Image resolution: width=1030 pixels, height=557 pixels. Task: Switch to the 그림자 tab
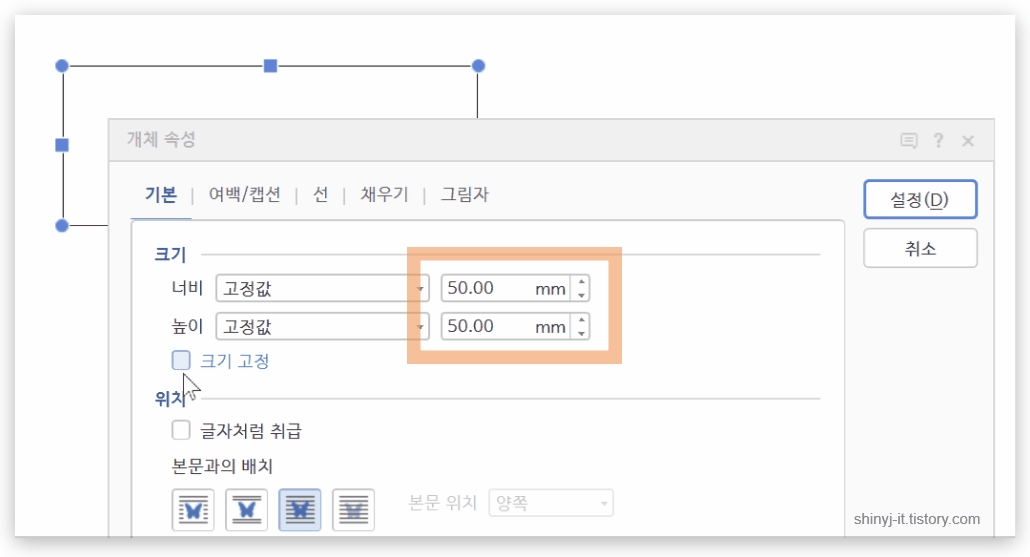pyautogui.click(x=464, y=194)
